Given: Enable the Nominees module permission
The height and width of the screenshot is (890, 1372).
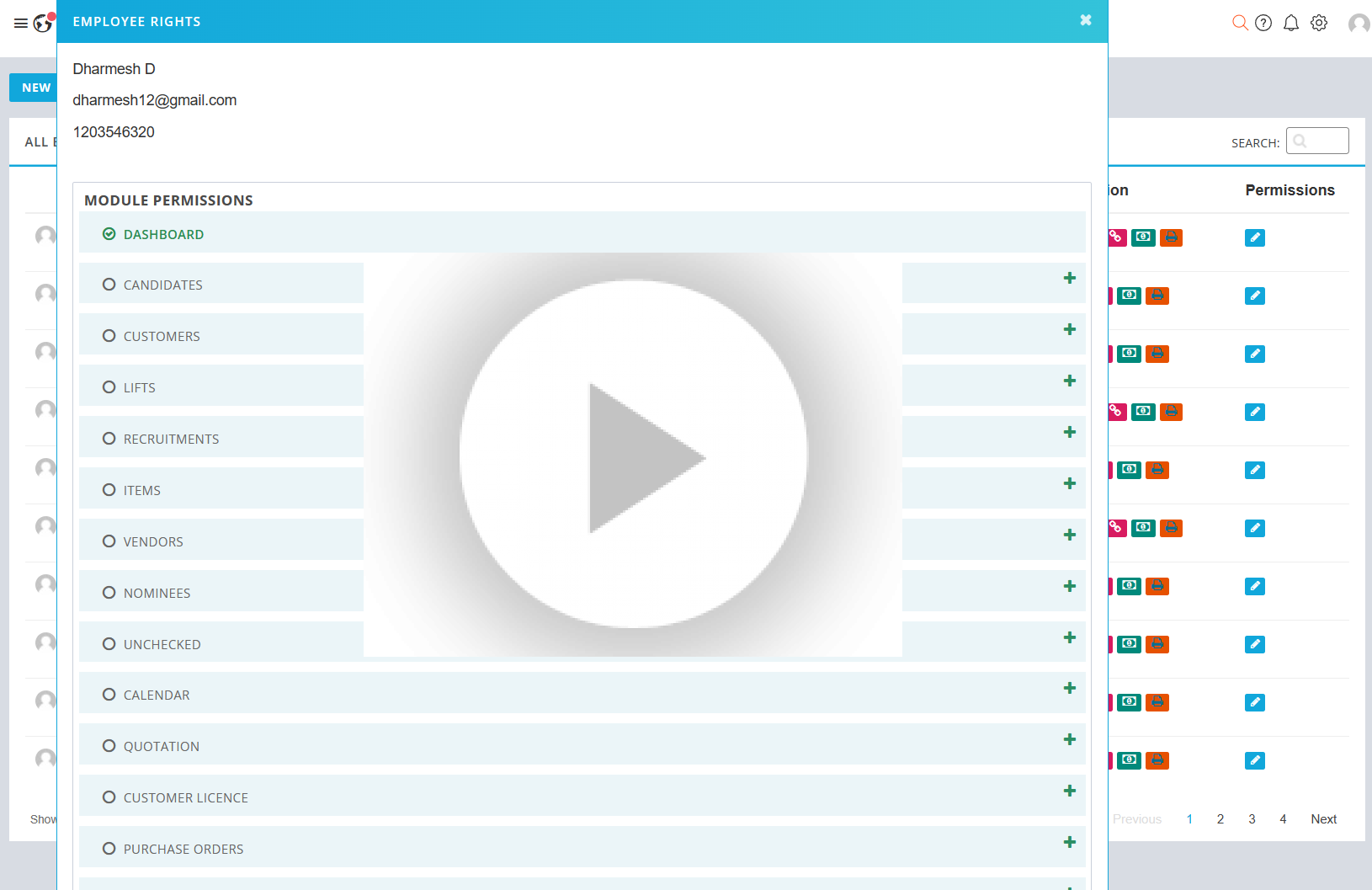Looking at the screenshot, I should pyautogui.click(x=109, y=593).
